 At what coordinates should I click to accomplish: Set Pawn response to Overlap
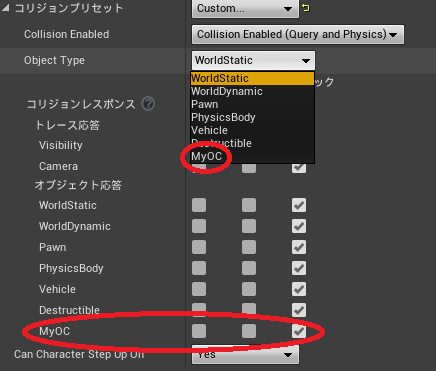click(249, 247)
